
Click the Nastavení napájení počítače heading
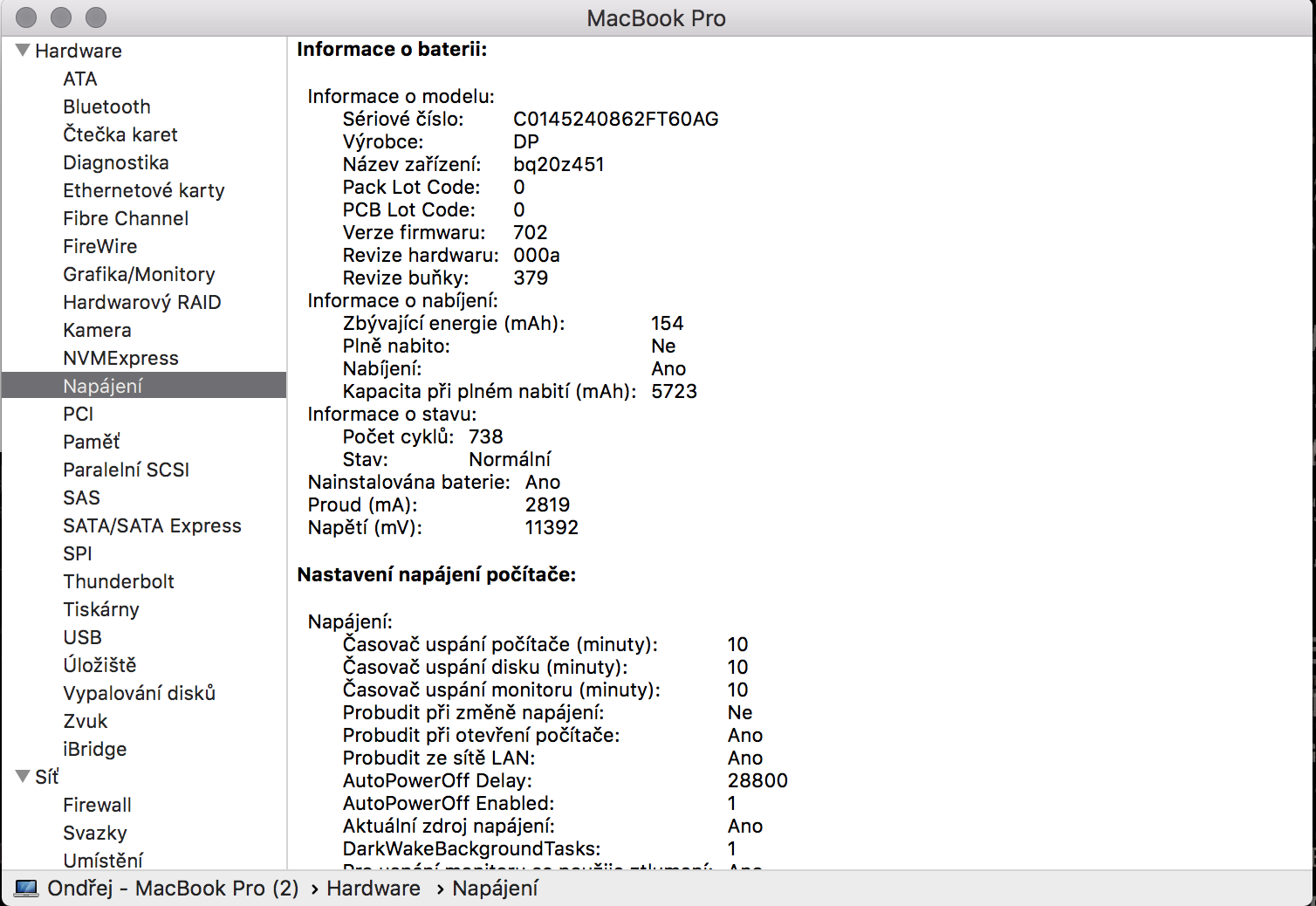pyautogui.click(x=436, y=574)
